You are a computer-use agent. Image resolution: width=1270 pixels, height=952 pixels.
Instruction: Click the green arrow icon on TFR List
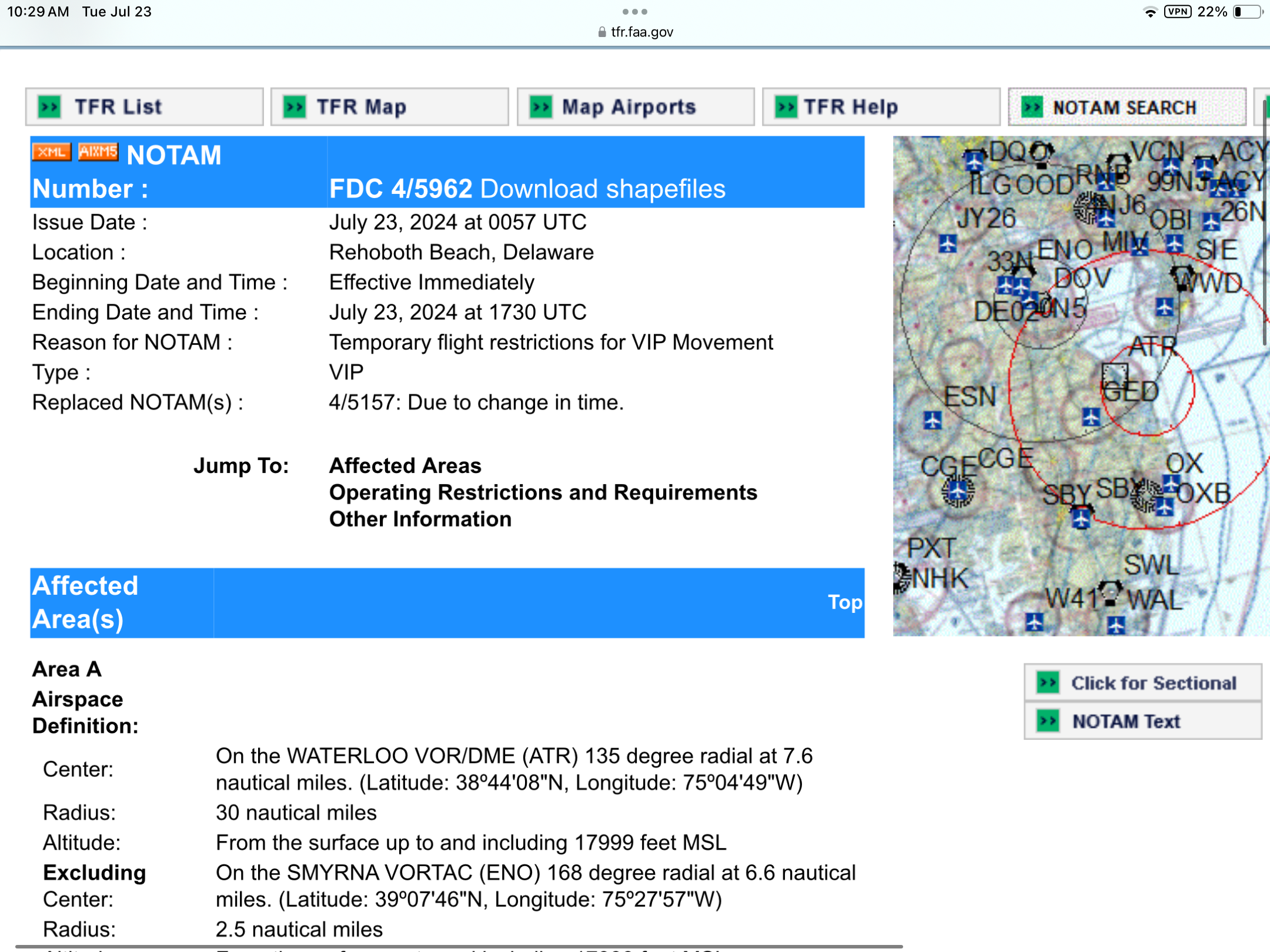[x=50, y=107]
